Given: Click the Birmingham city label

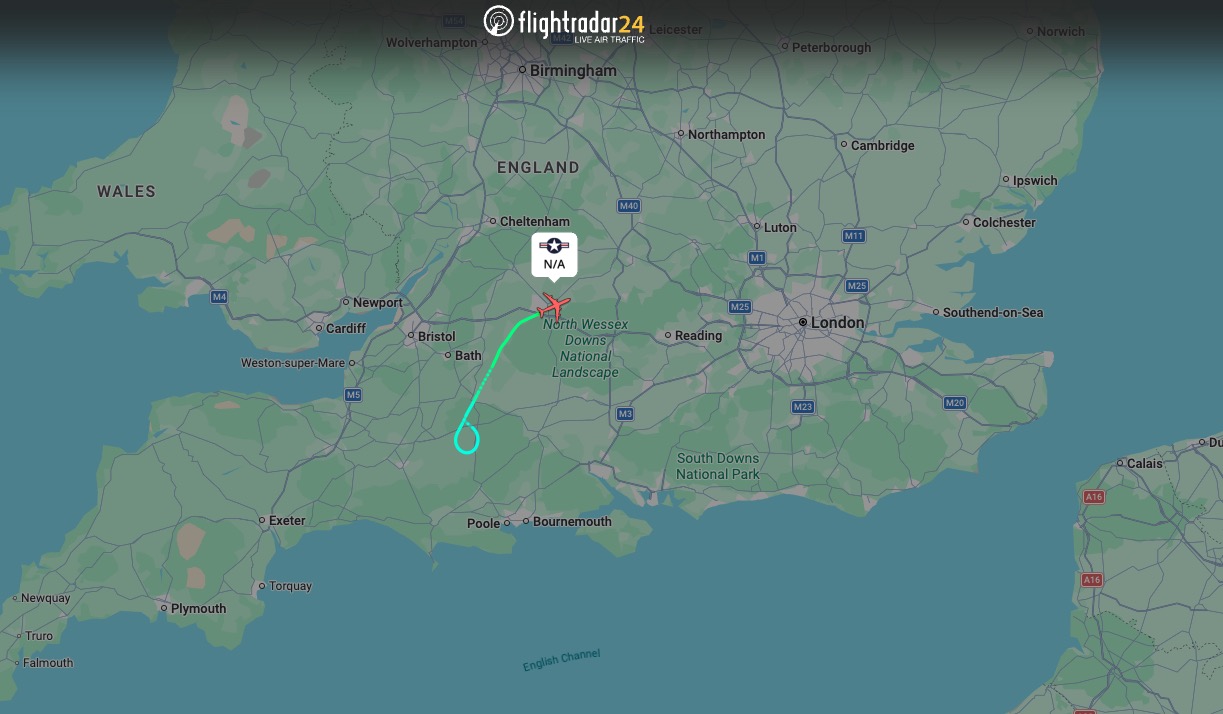Looking at the screenshot, I should click(x=573, y=71).
